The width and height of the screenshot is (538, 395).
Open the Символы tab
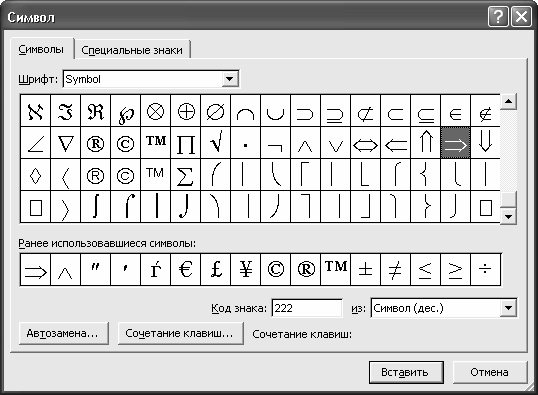pyautogui.click(x=41, y=49)
